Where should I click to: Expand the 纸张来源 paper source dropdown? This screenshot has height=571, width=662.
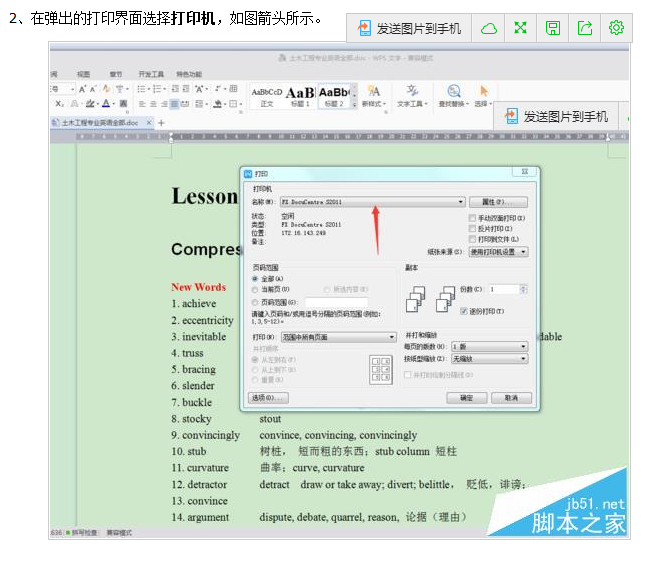[x=498, y=252]
